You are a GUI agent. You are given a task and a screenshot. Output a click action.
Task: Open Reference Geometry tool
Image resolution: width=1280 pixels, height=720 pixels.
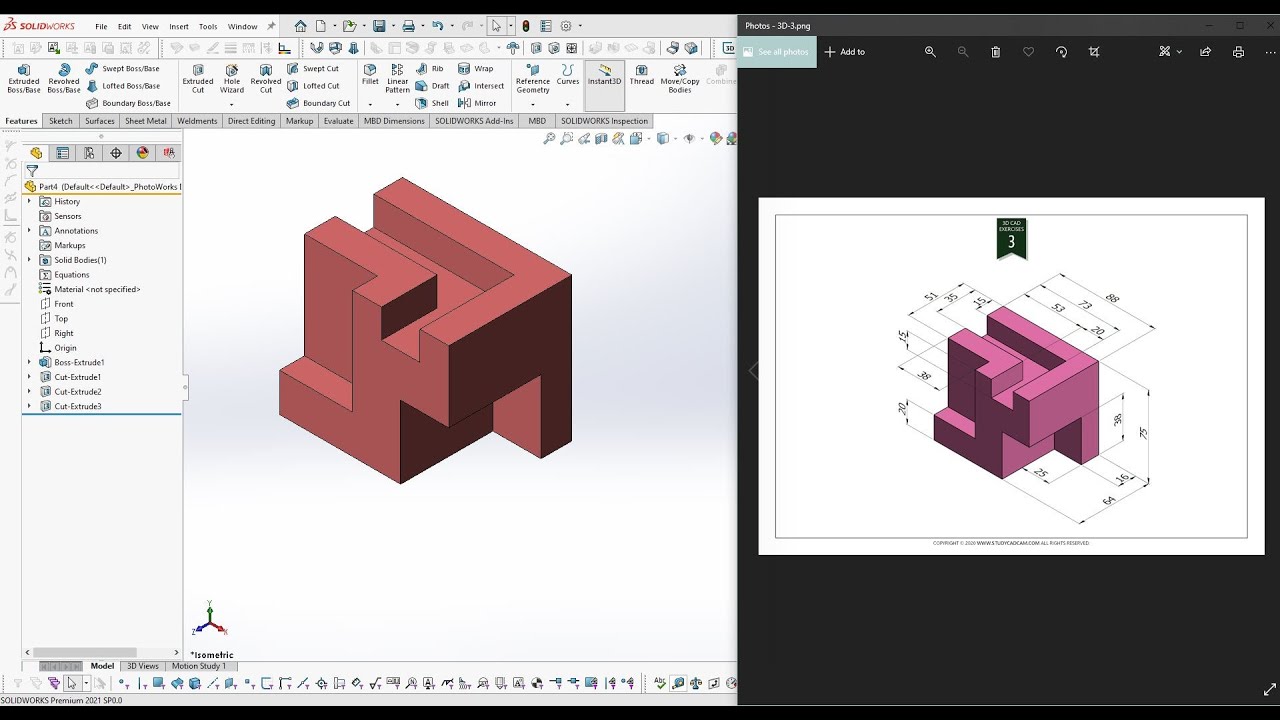[533, 79]
